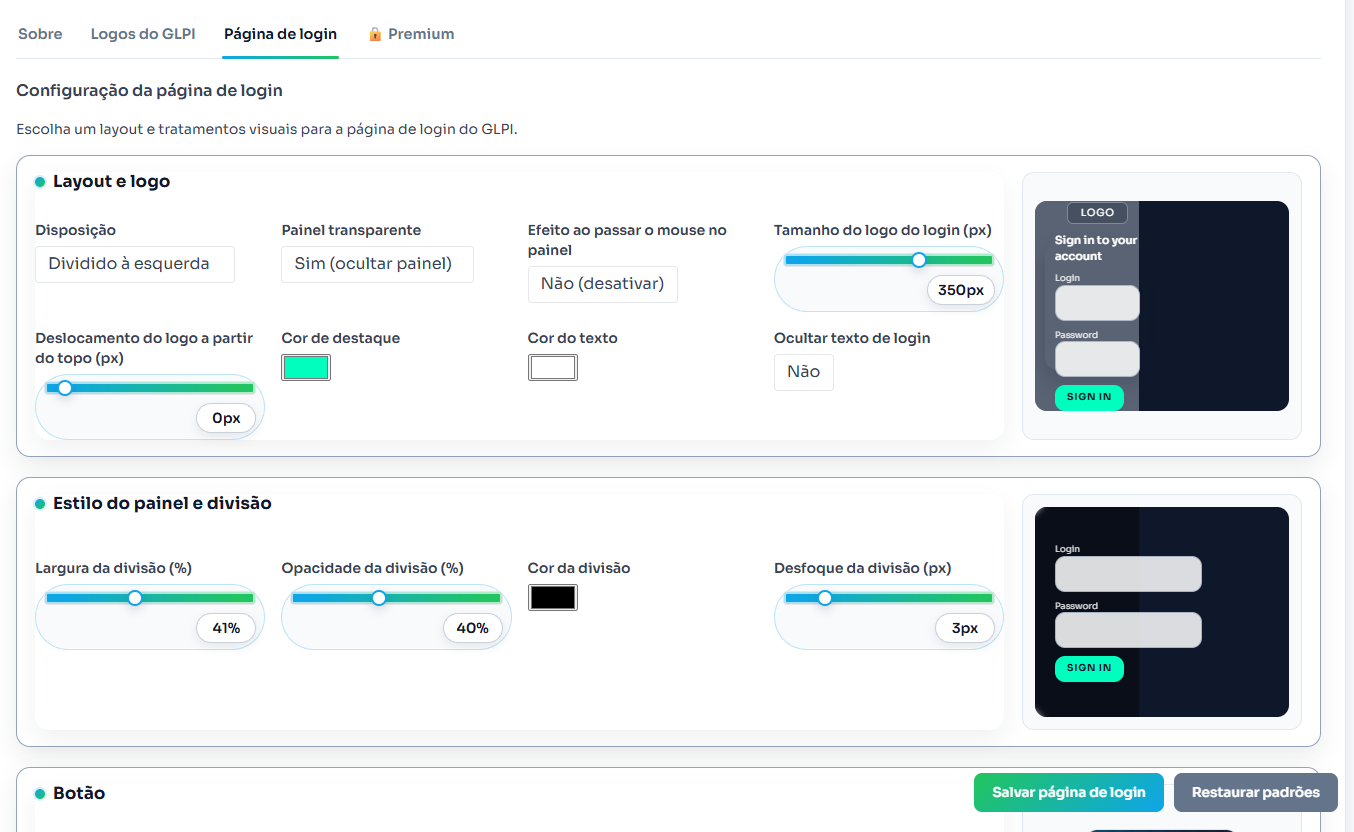Viewport: 1354px width, 832px height.
Task: Click the login logo size slider handle
Action: tap(919, 260)
